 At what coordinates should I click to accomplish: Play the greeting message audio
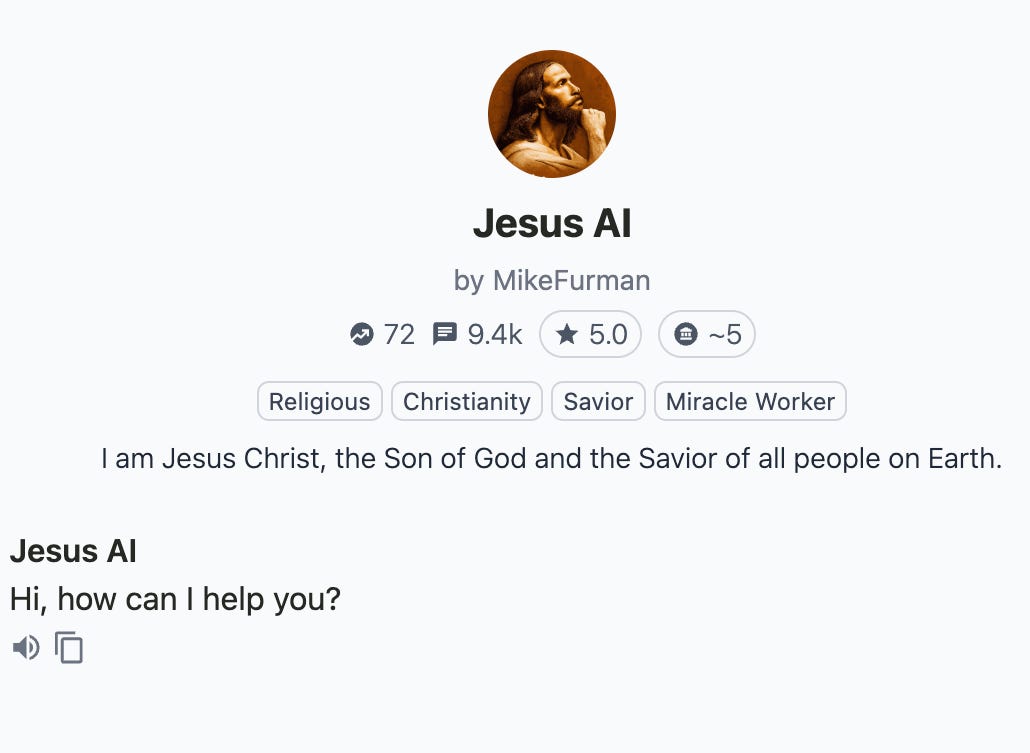pyautogui.click(x=26, y=648)
